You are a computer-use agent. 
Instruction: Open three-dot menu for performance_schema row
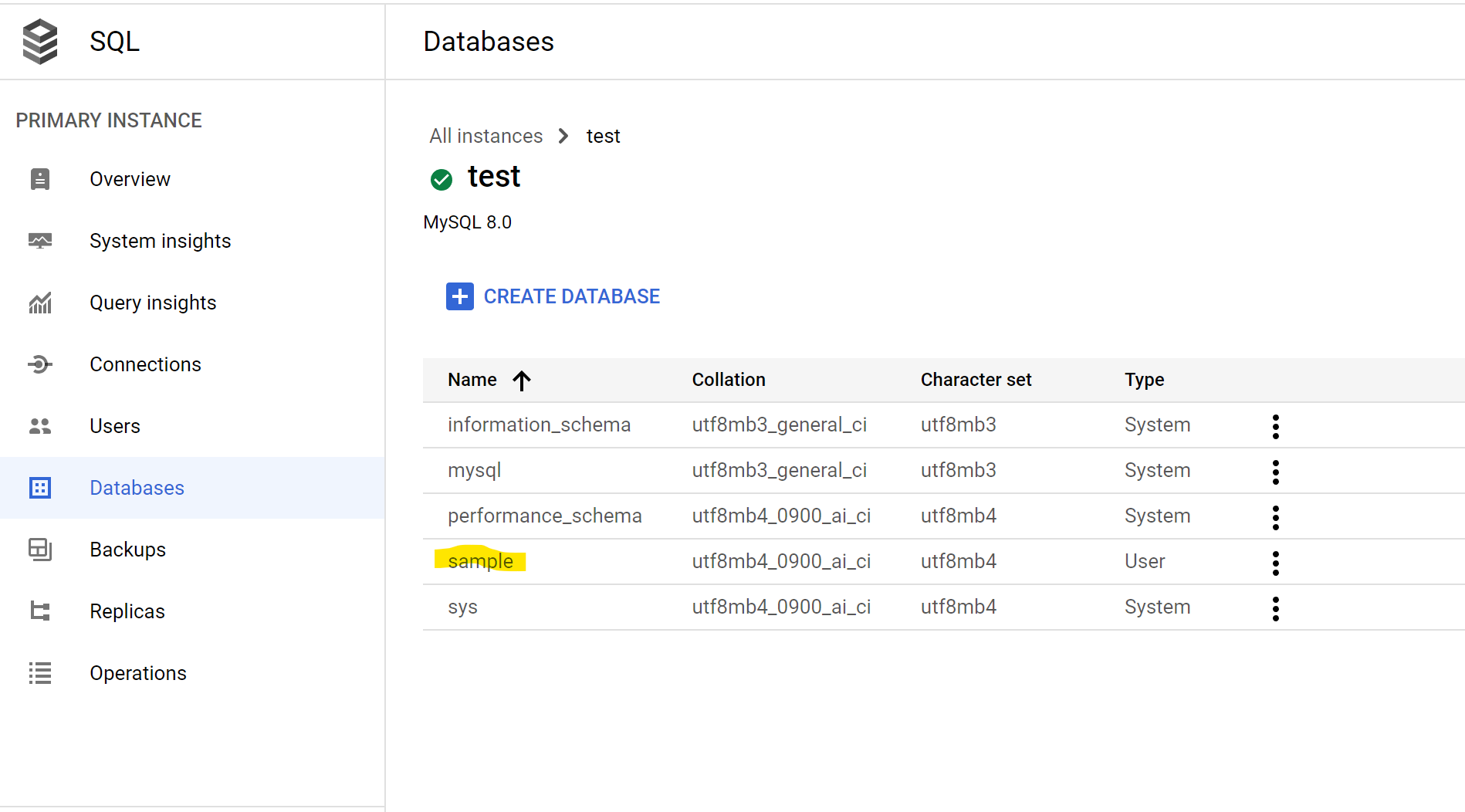click(x=1276, y=517)
